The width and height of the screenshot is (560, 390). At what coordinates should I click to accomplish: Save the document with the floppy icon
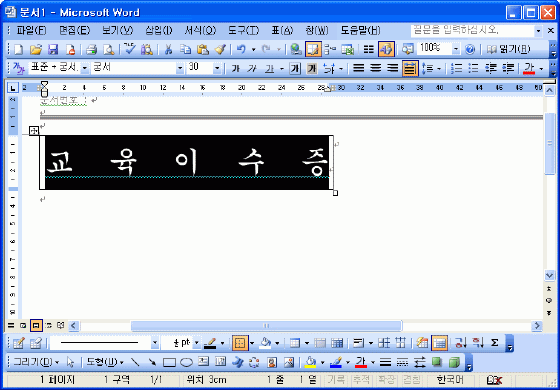pyautogui.click(x=53, y=49)
